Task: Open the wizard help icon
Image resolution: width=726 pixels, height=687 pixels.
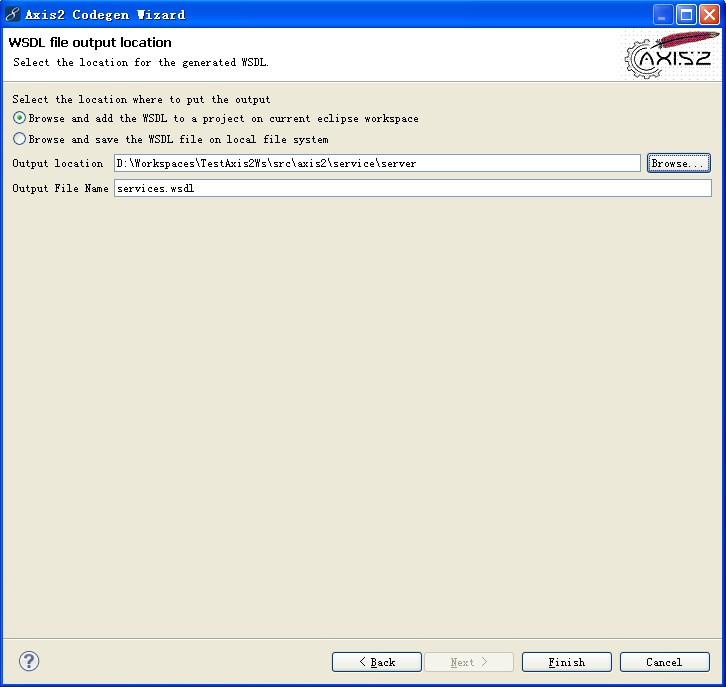Action: pos(29,661)
